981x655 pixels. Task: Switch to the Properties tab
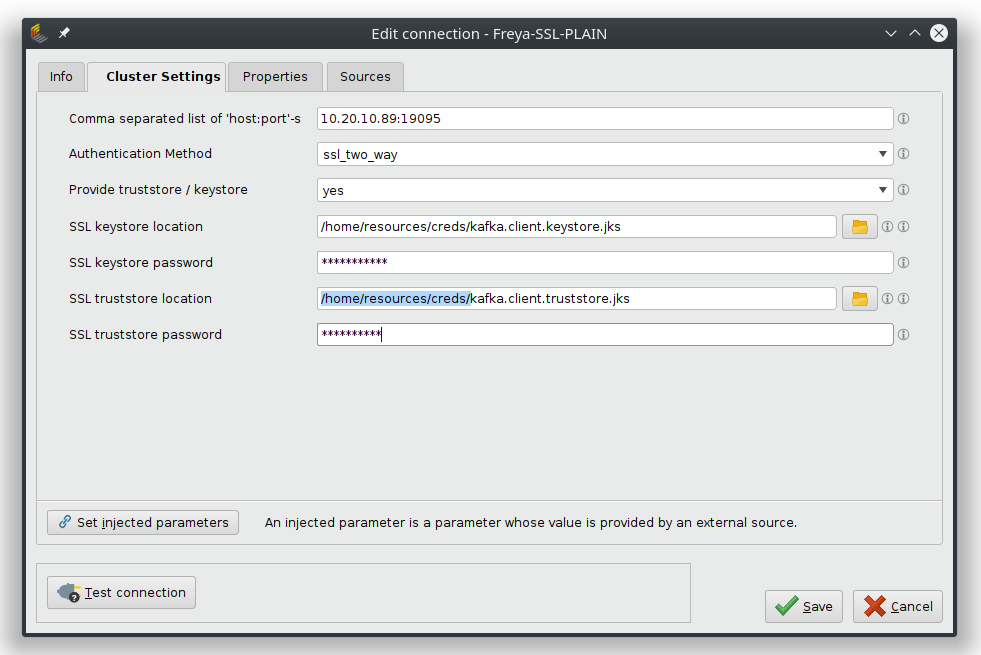tap(275, 76)
